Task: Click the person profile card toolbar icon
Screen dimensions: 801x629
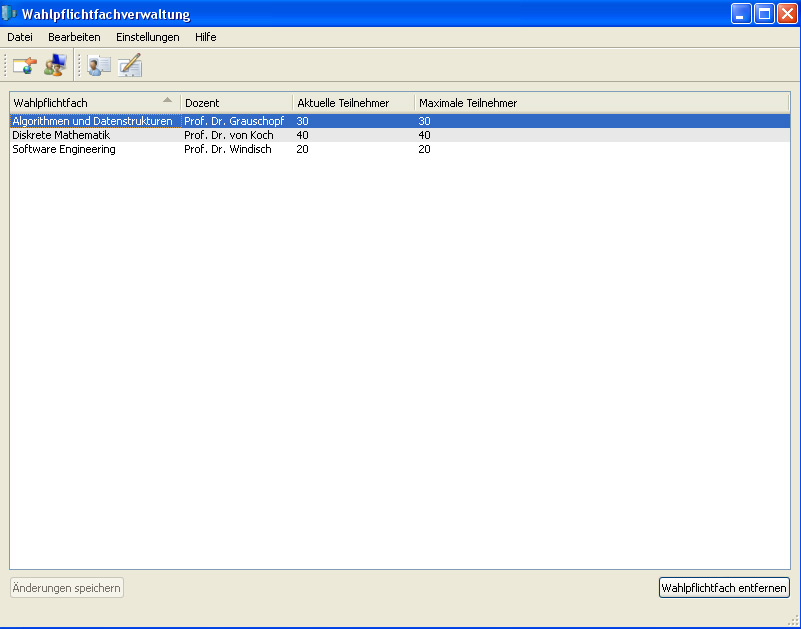Action: pyautogui.click(x=99, y=66)
